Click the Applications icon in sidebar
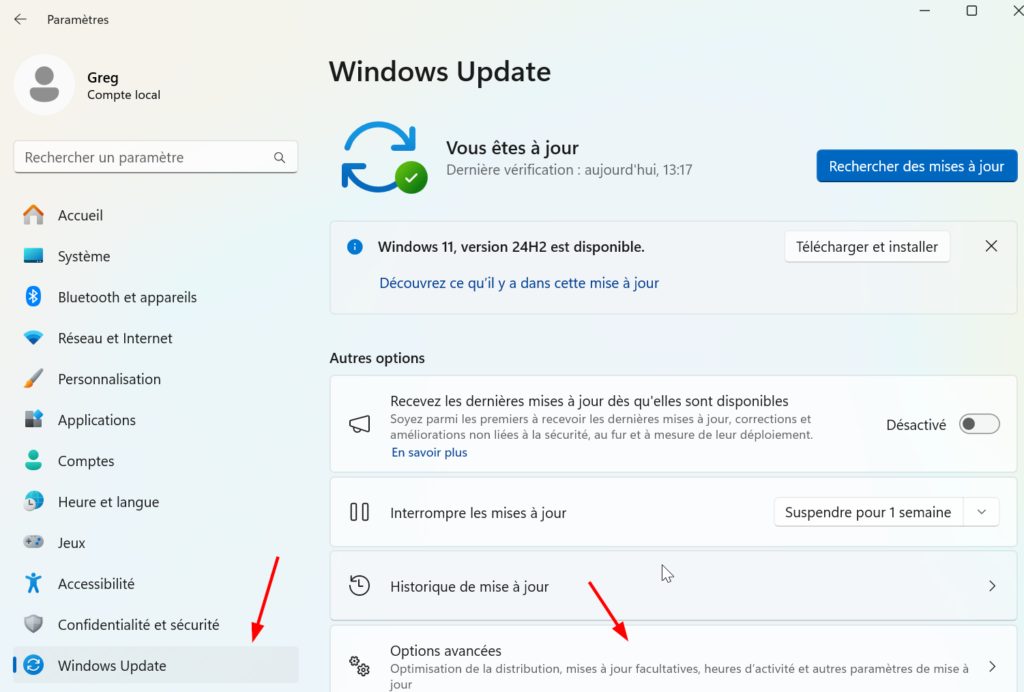This screenshot has height=692, width=1024. click(33, 419)
